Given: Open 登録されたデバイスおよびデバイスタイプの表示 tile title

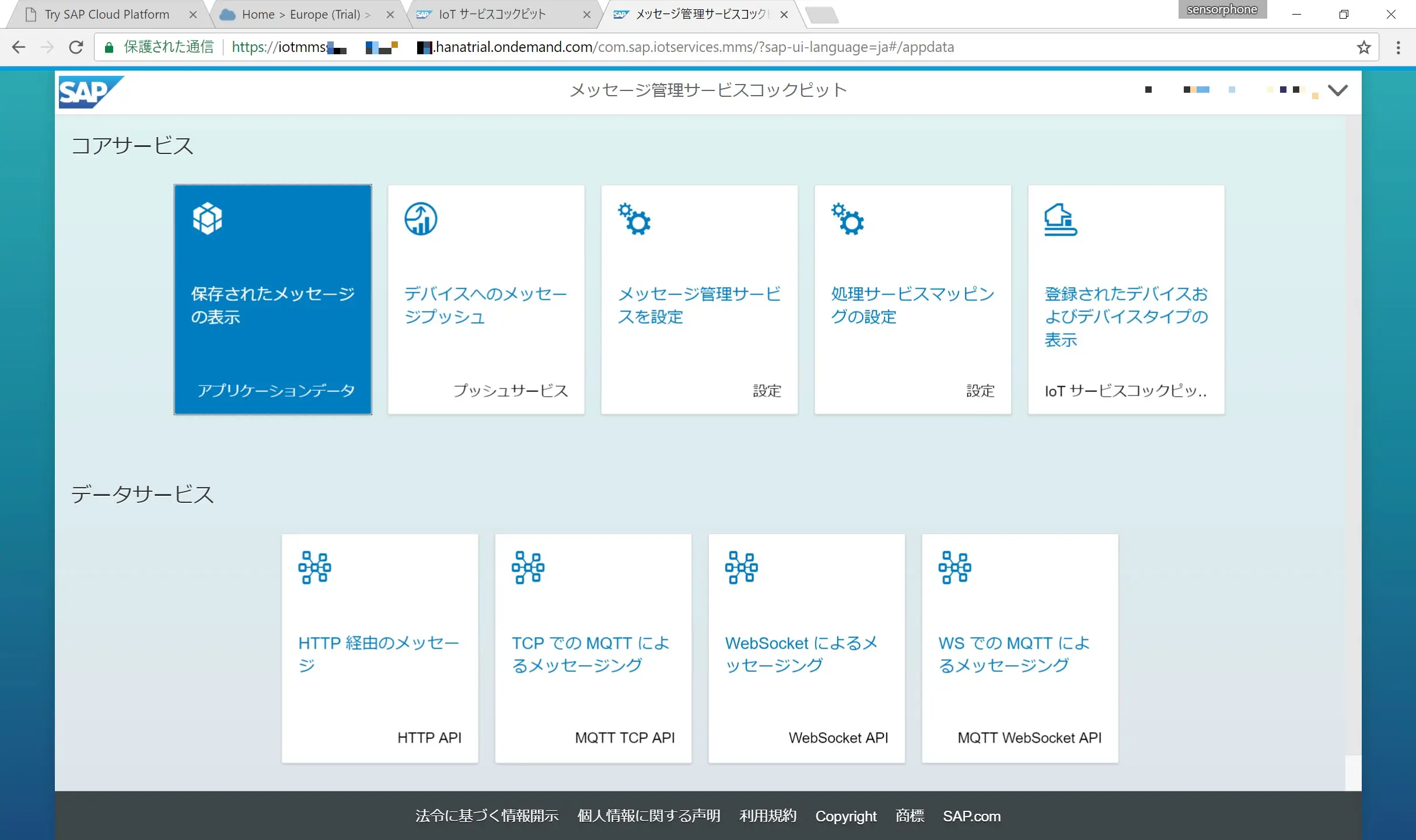Looking at the screenshot, I should [x=1126, y=316].
